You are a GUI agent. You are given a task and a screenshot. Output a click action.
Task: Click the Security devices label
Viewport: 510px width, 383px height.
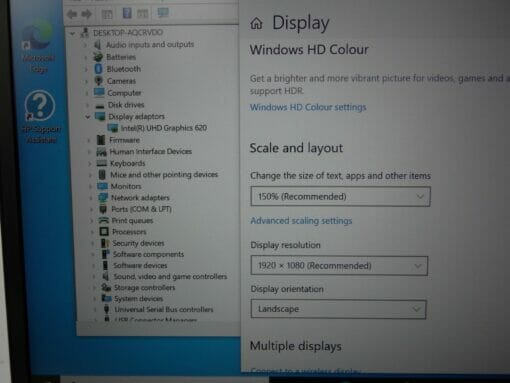point(138,243)
